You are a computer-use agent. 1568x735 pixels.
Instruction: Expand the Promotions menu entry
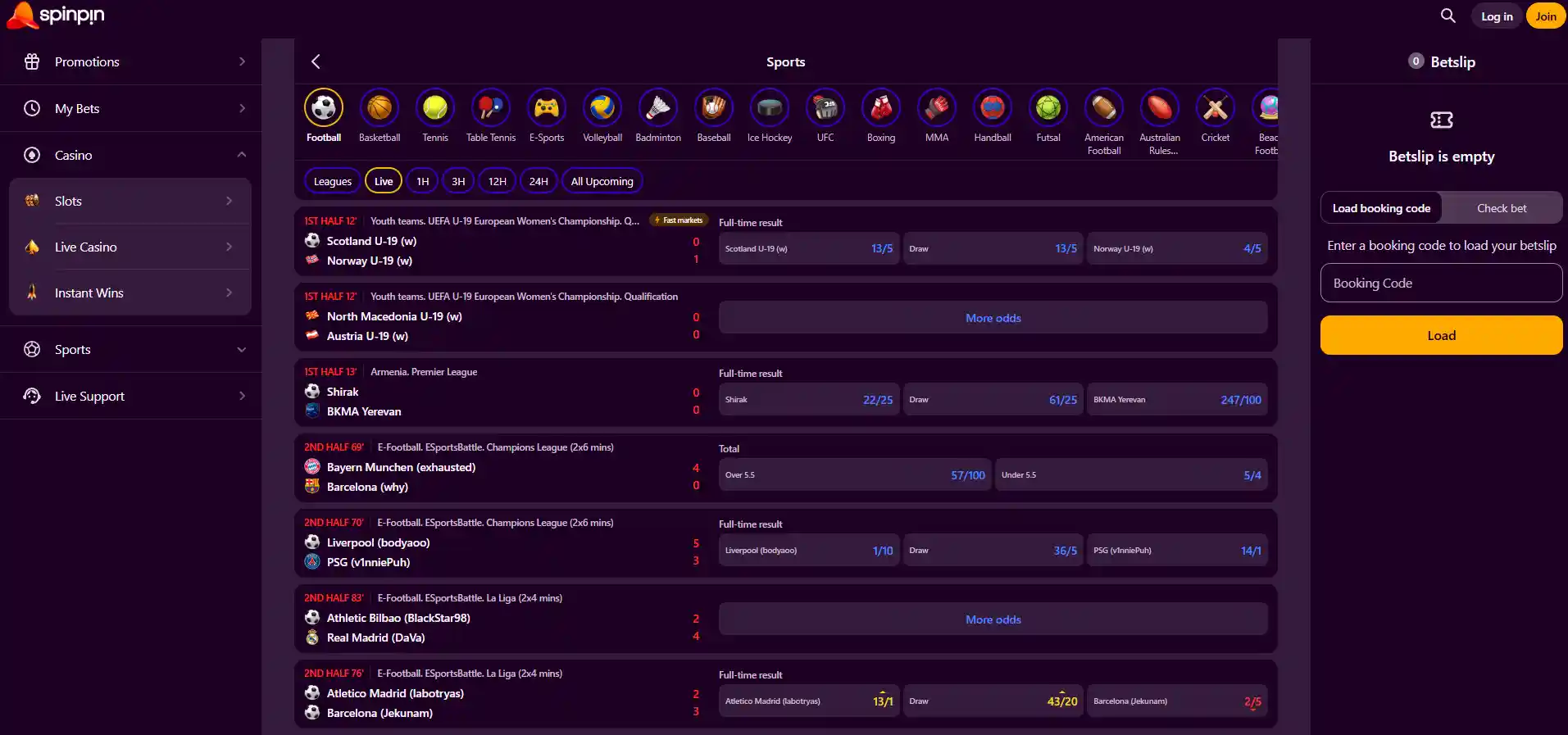coord(131,61)
